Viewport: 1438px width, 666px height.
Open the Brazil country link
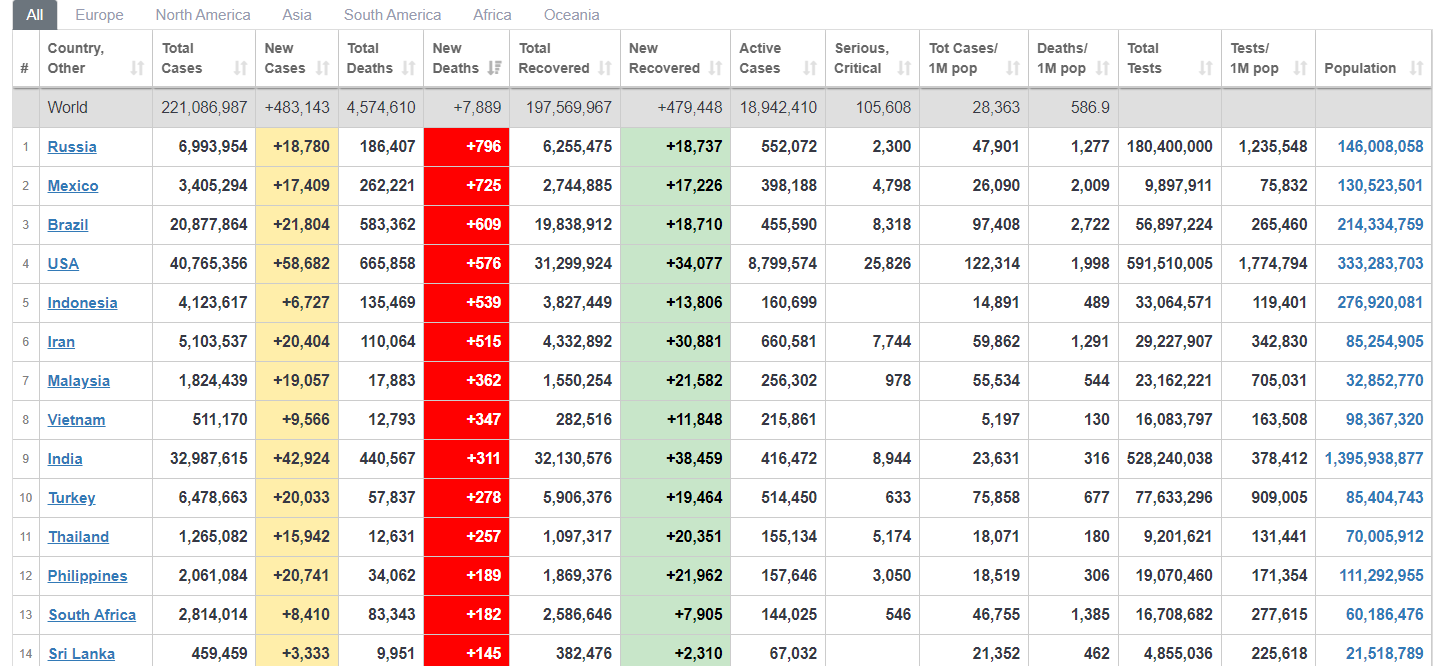point(68,225)
